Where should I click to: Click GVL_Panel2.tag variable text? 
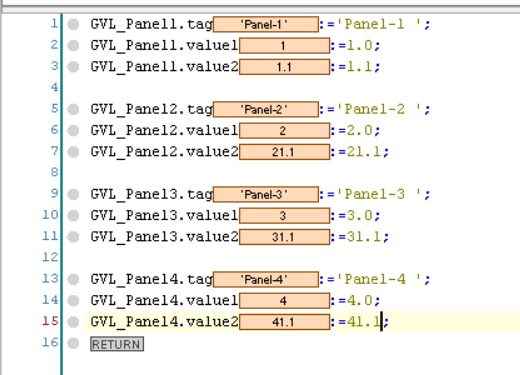coord(152,109)
